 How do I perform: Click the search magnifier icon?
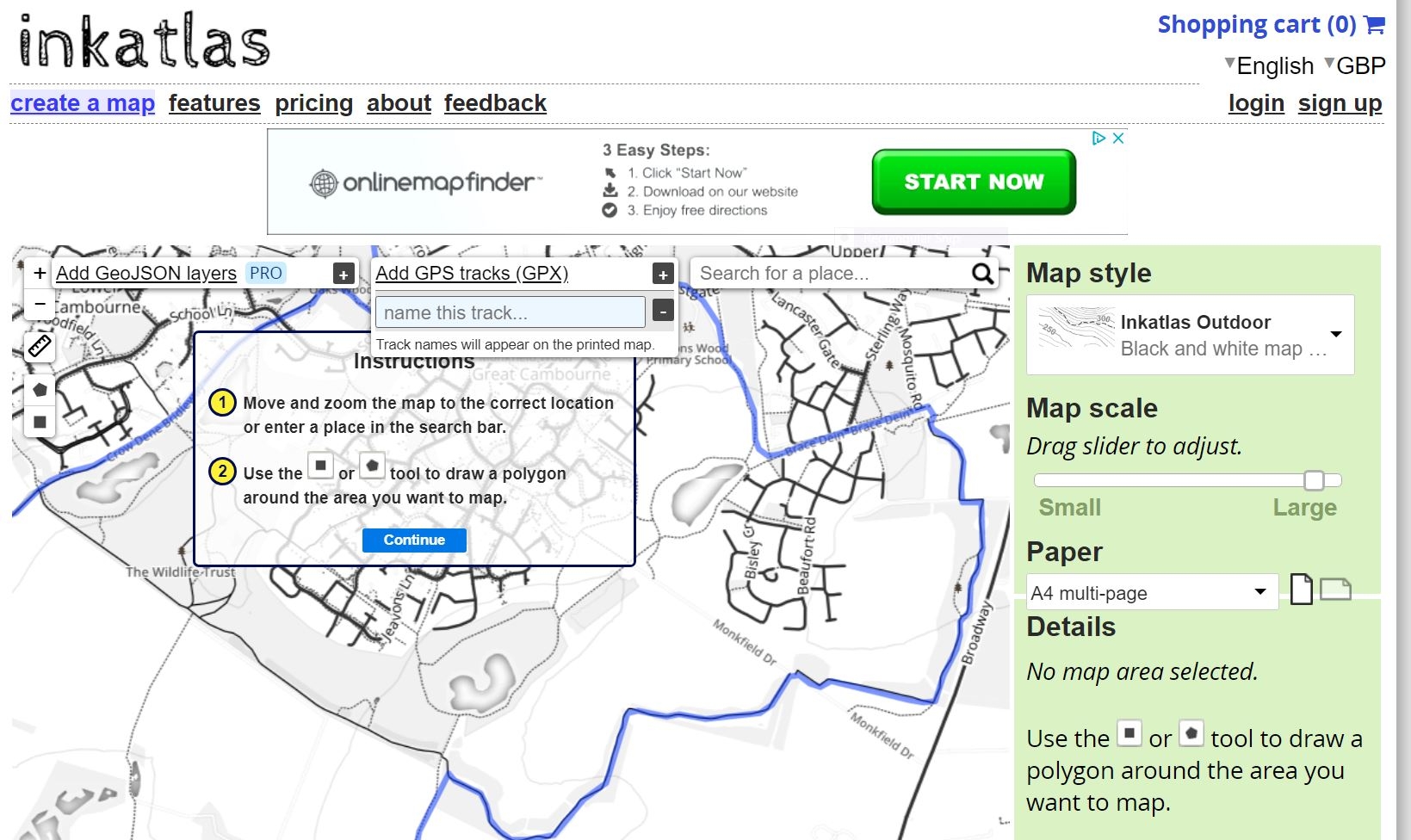(982, 274)
